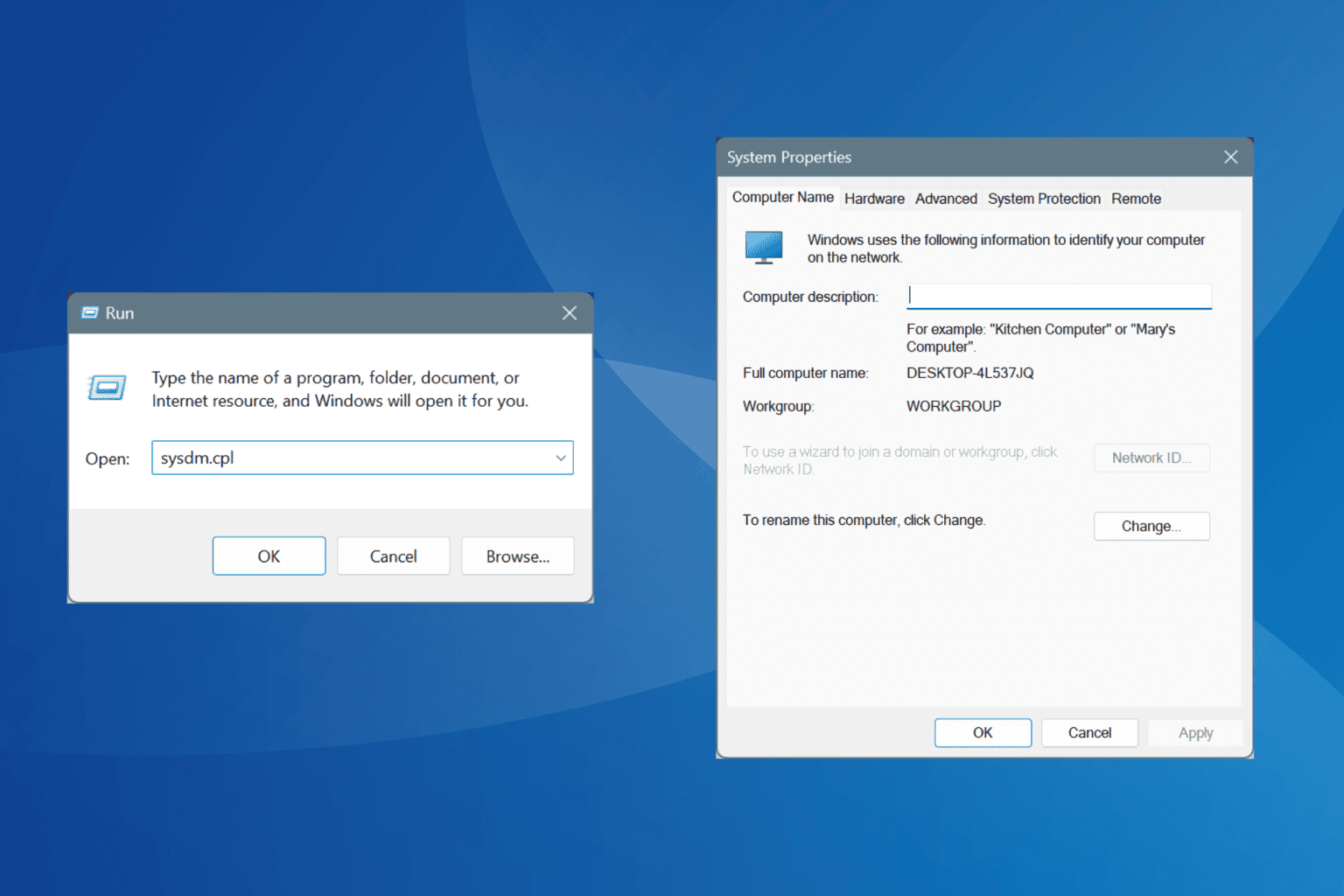1344x896 pixels.
Task: Click the Run dialog title bar icon
Action: (90, 313)
